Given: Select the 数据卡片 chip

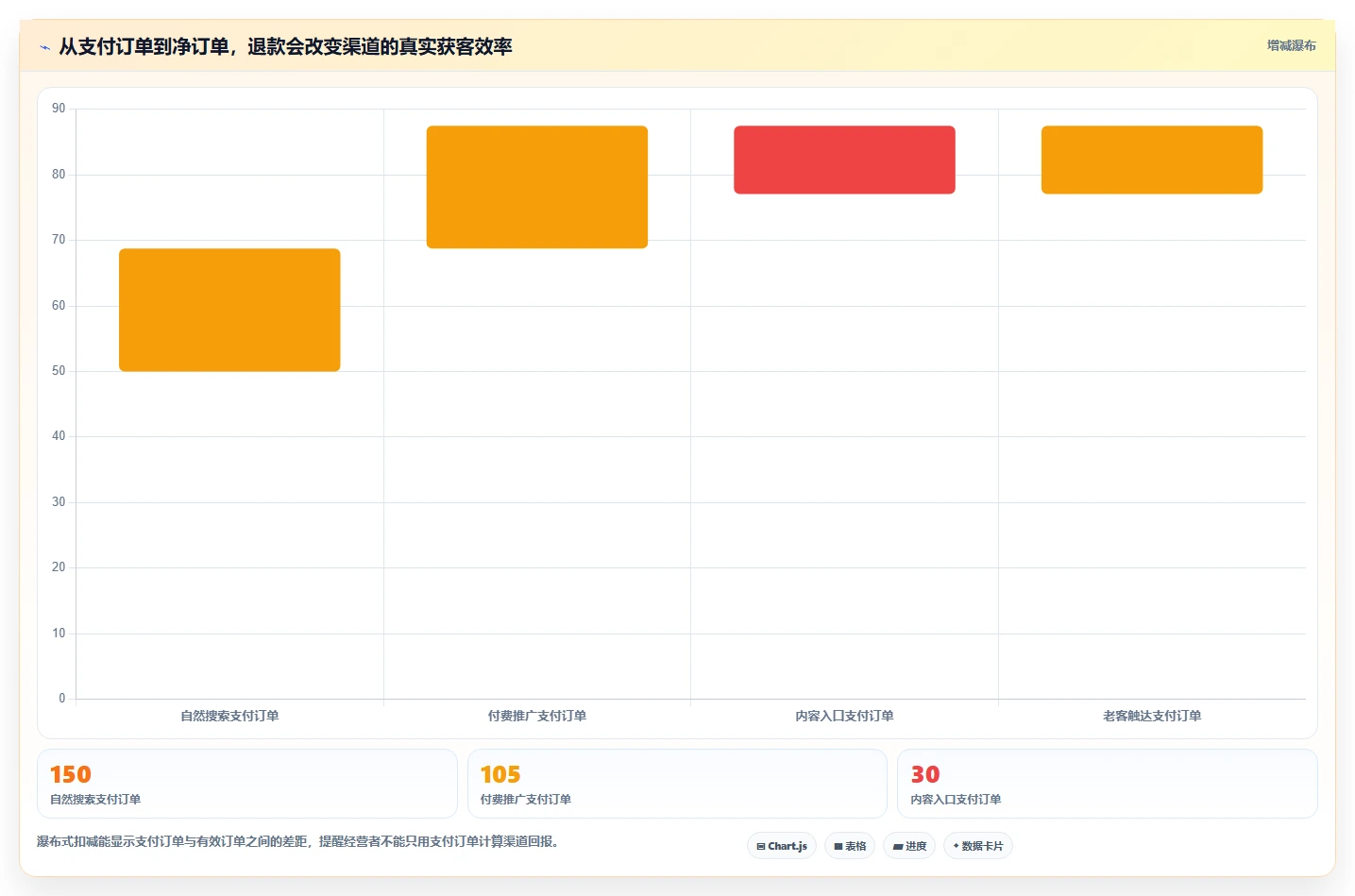Looking at the screenshot, I should click(x=978, y=846).
